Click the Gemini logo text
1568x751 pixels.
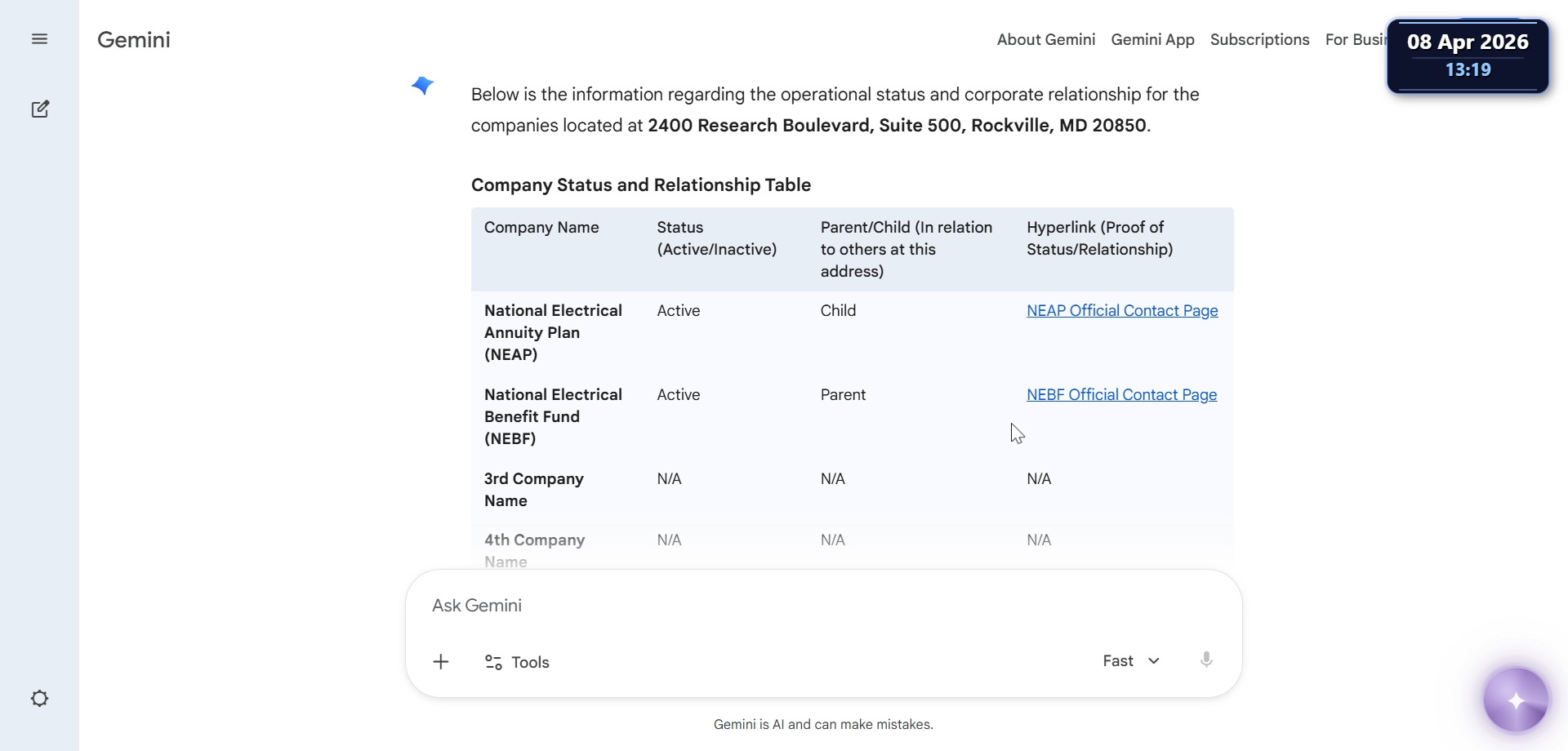pyautogui.click(x=134, y=40)
